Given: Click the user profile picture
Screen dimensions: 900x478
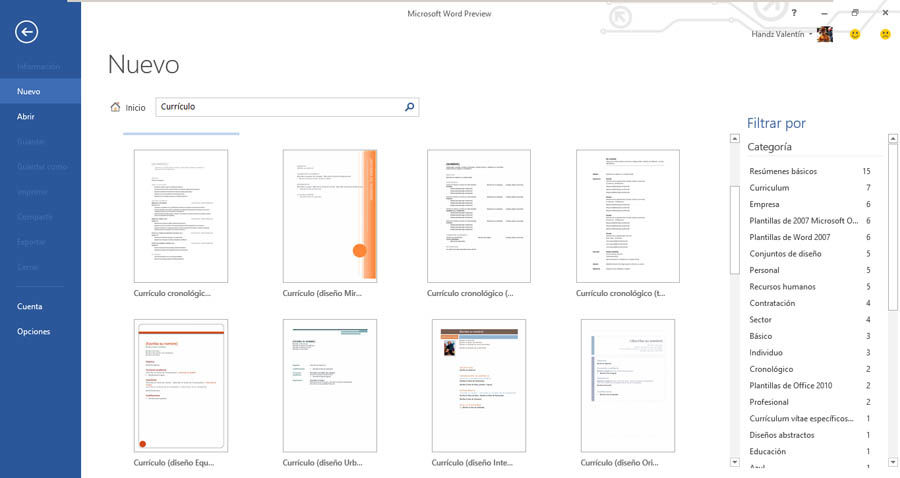Looking at the screenshot, I should (x=825, y=35).
